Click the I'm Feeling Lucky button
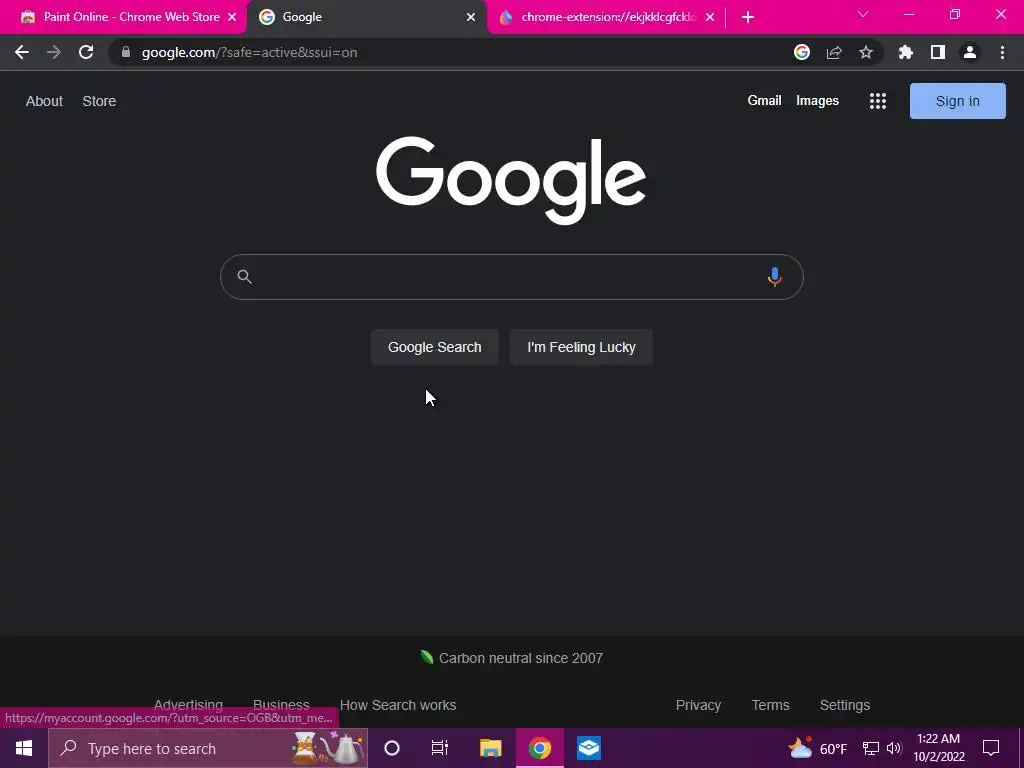The width and height of the screenshot is (1024, 768). pyautogui.click(x=581, y=347)
